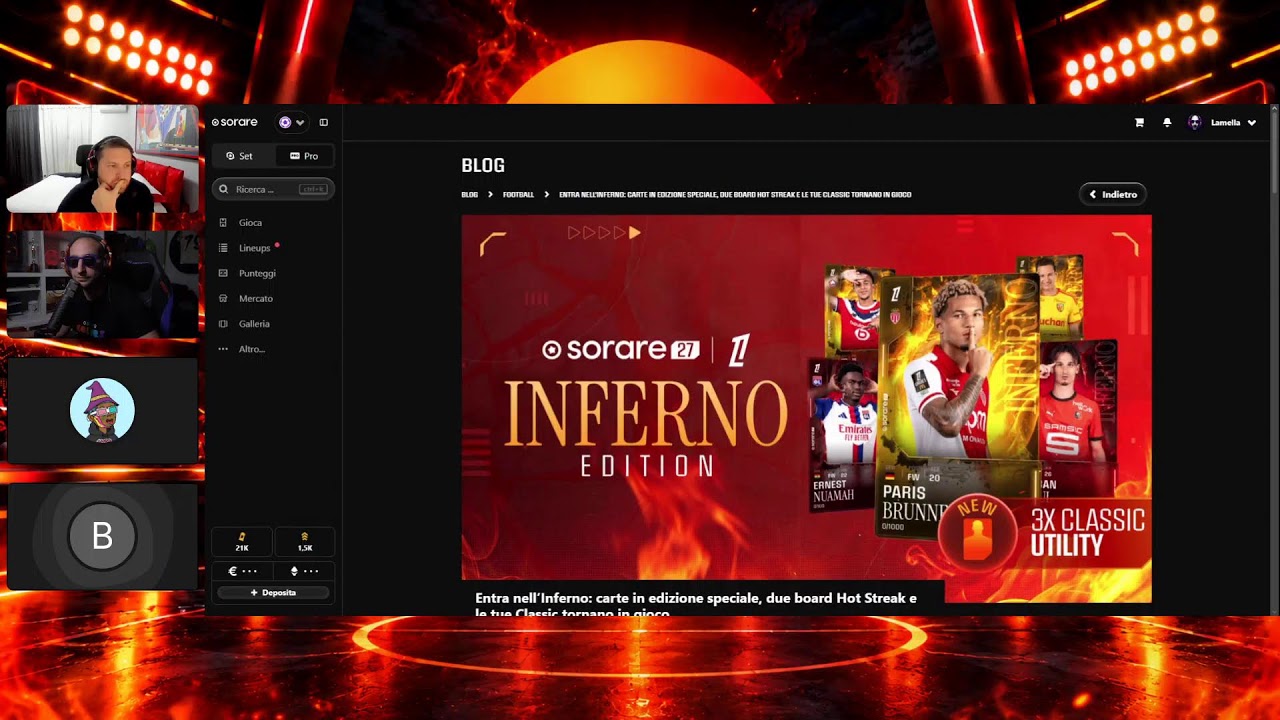Click the icon beside Gioca

[223, 222]
